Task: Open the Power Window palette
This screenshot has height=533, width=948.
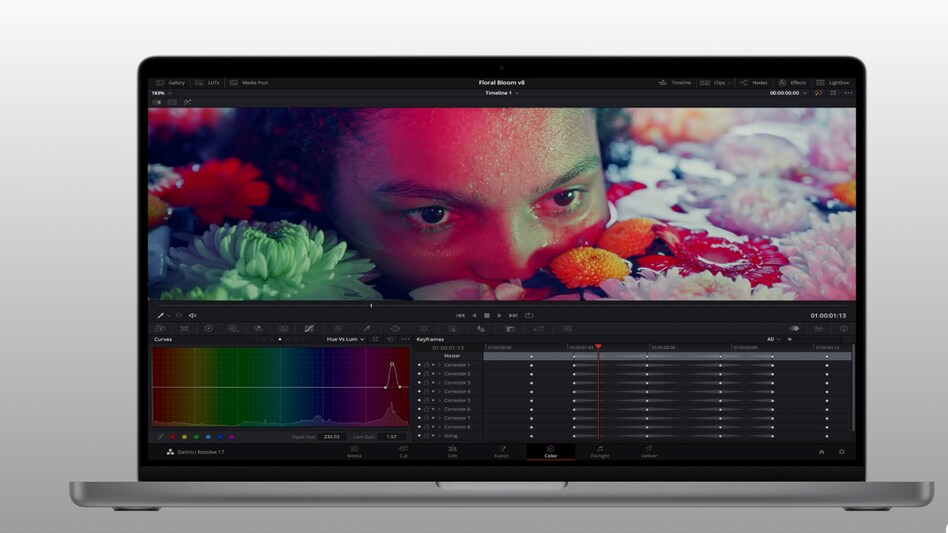Action: pyautogui.click(x=395, y=329)
